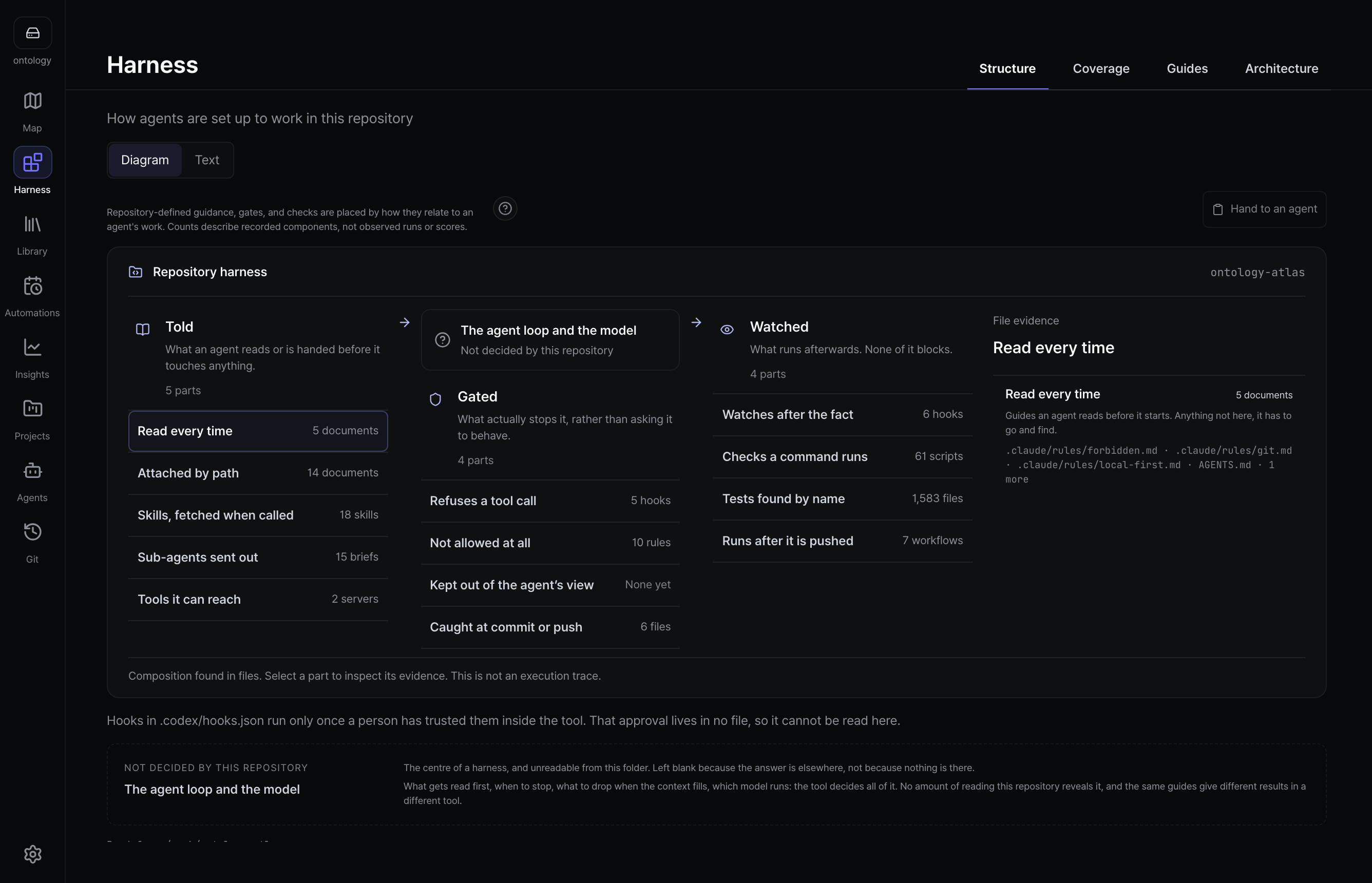Viewport: 1372px width, 883px height.
Task: Click the agent loop and model card
Action: (550, 340)
